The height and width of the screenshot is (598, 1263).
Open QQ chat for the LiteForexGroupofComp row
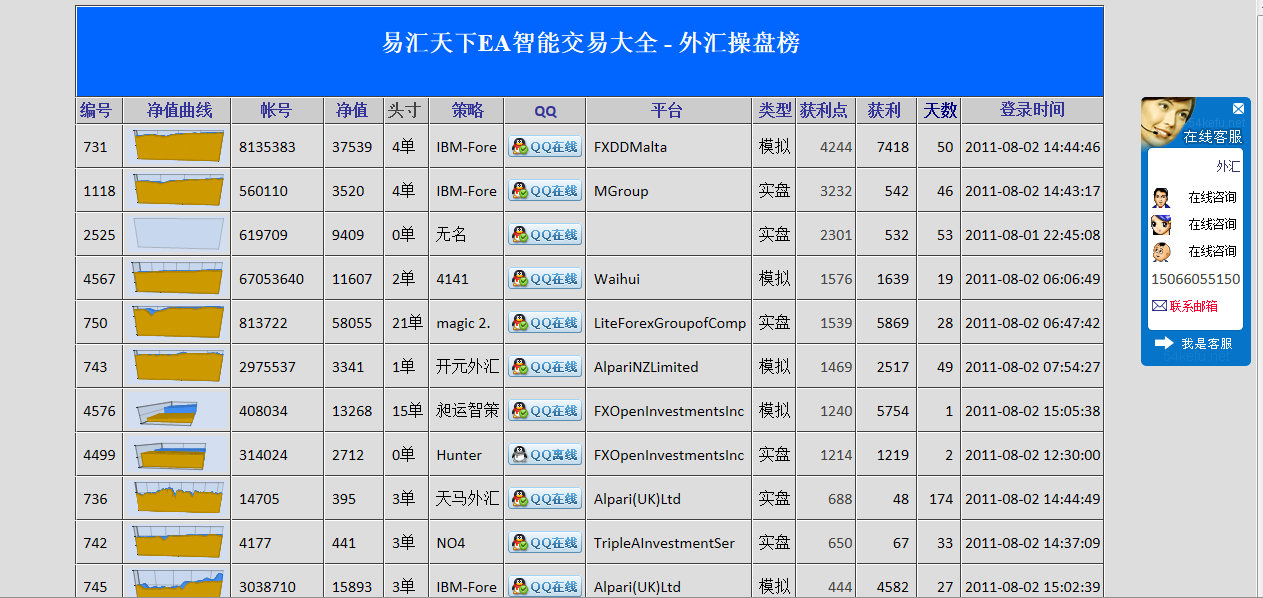pos(545,323)
